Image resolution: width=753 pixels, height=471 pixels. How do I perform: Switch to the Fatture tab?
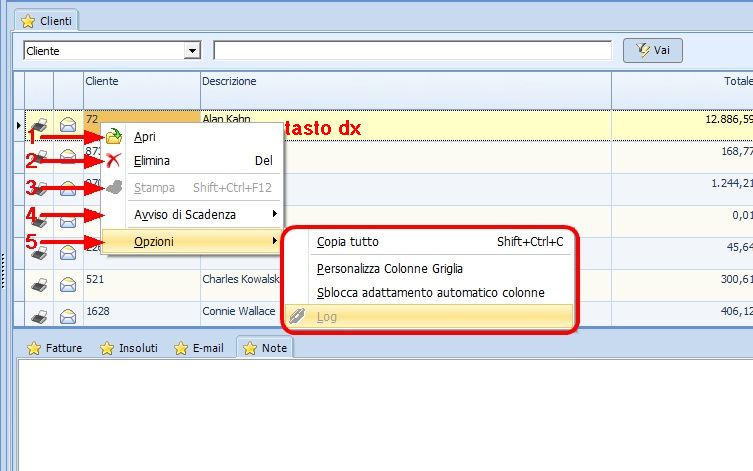[x=54, y=348]
